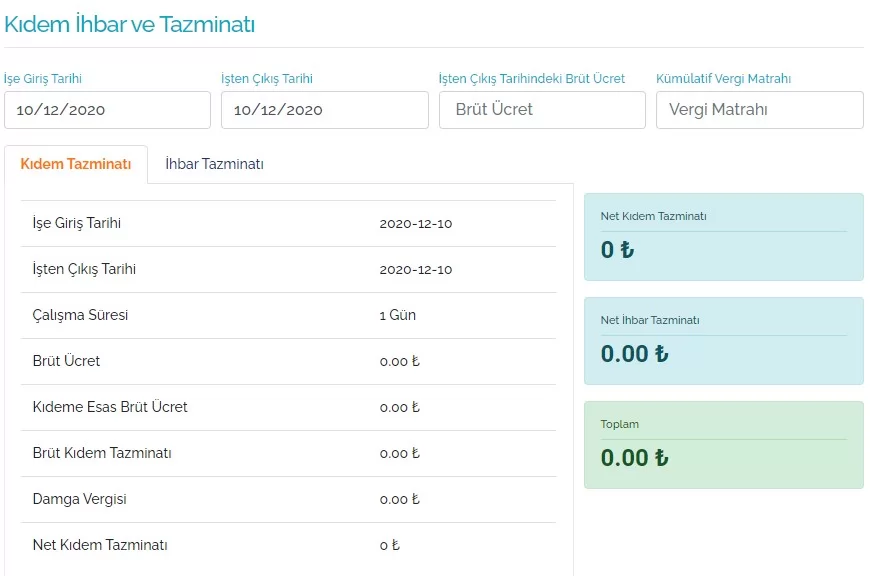Focus the Brüt Ücret input field
This screenshot has width=879, height=576.
[x=542, y=110]
